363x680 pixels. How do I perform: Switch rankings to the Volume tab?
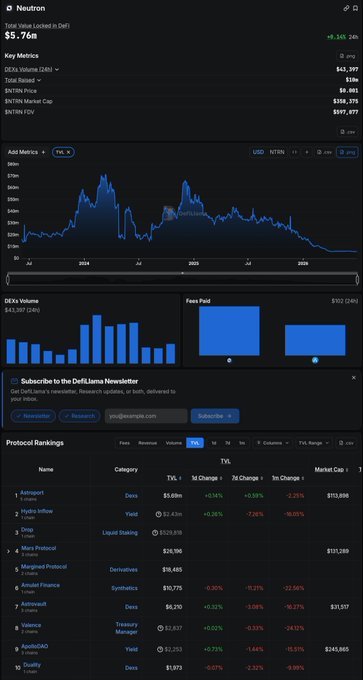coord(173,443)
